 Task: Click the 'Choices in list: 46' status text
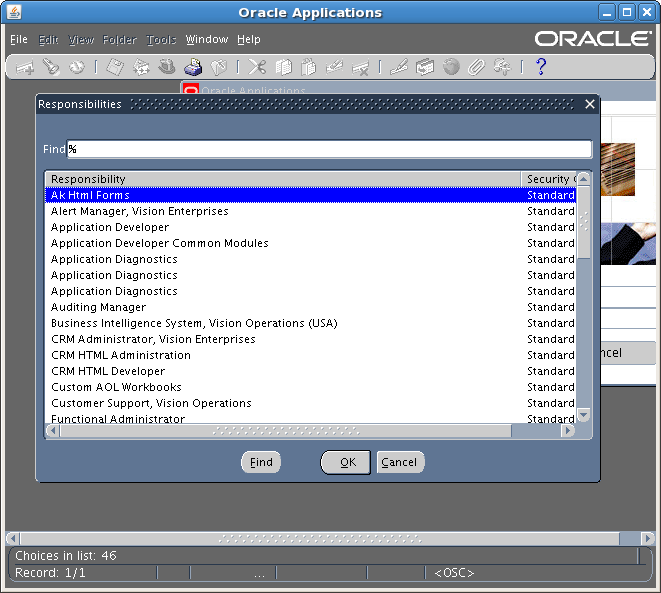[x=66, y=555]
